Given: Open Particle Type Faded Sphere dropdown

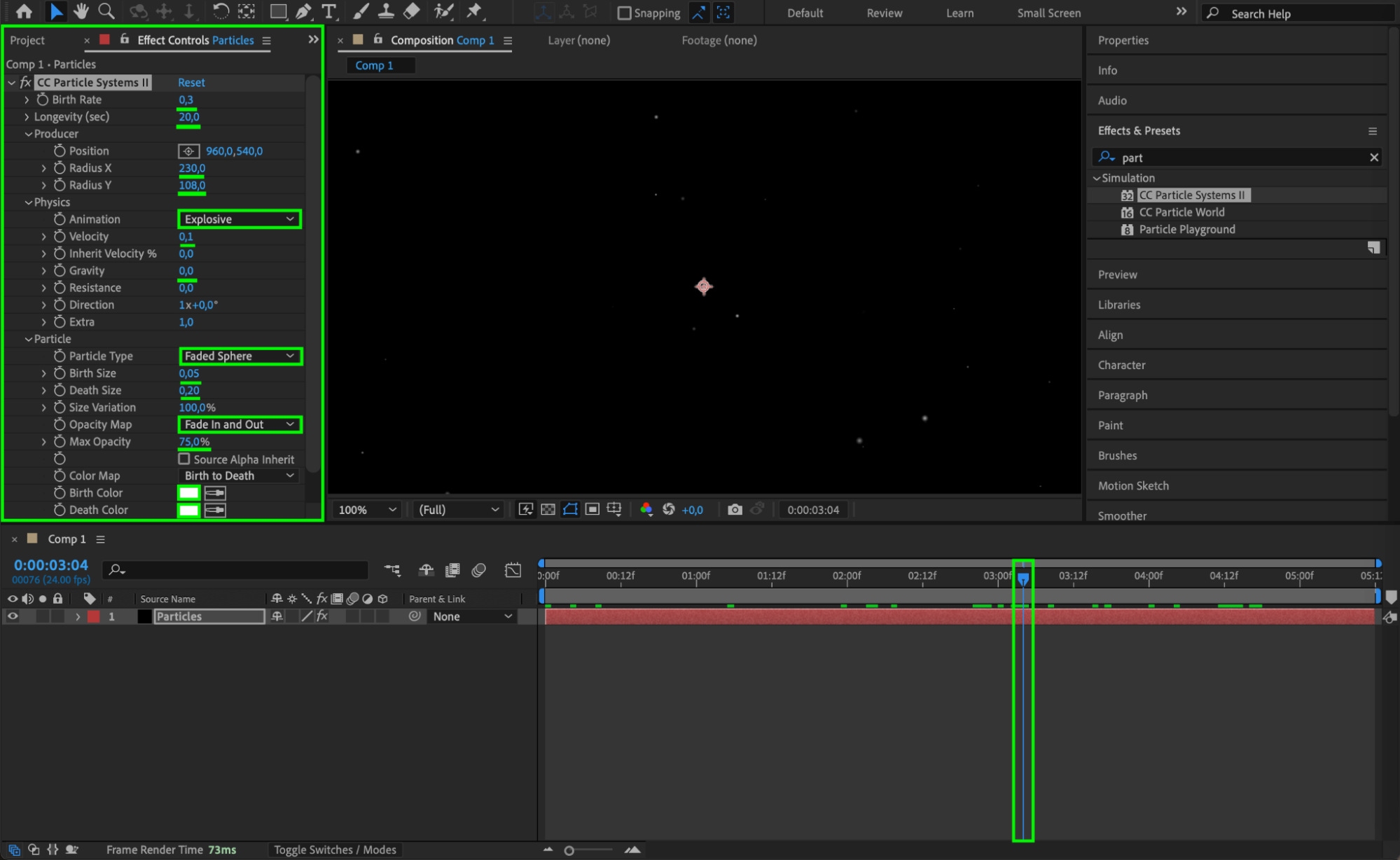Looking at the screenshot, I should point(240,356).
